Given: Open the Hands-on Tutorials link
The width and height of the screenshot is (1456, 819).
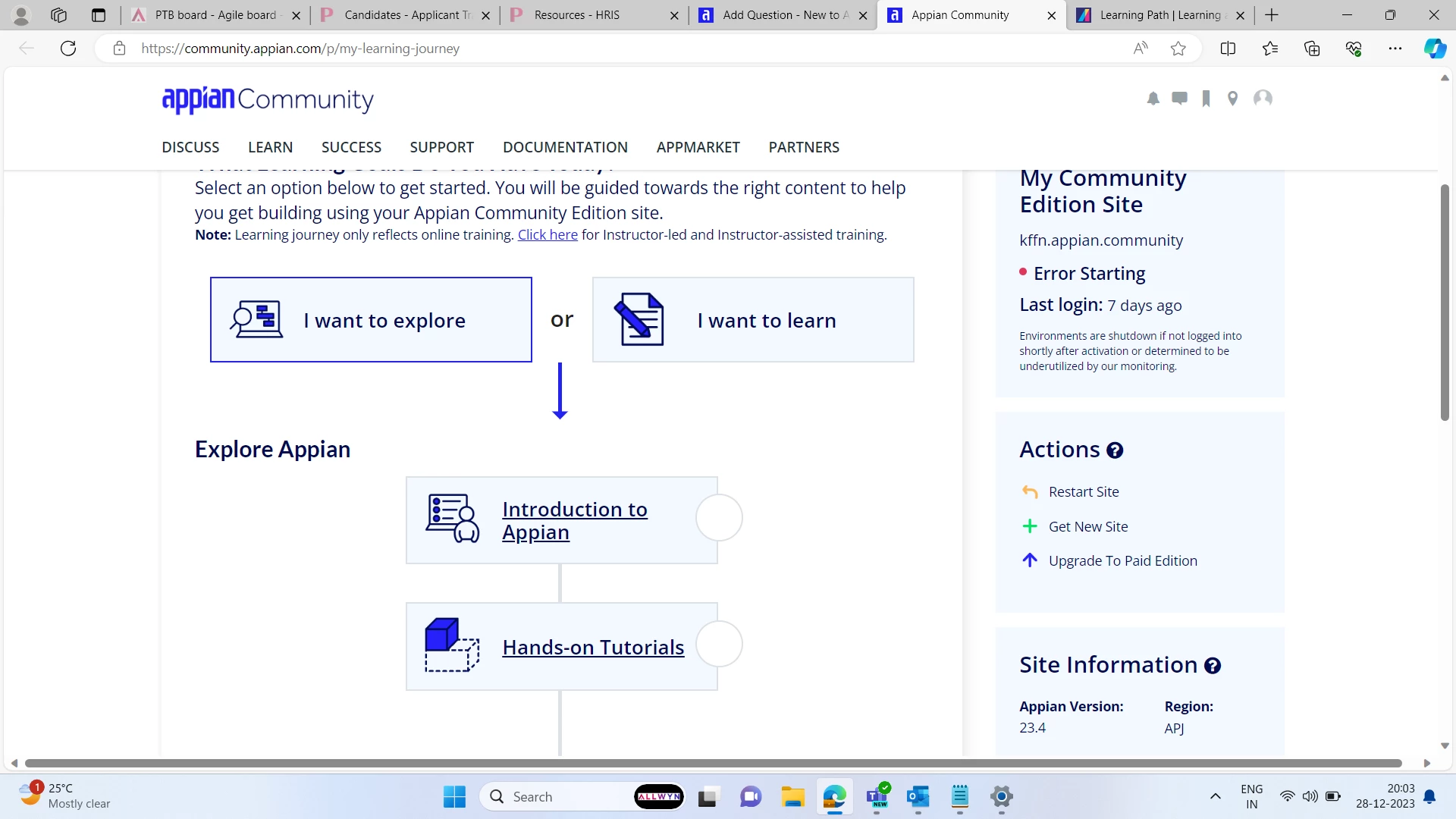Looking at the screenshot, I should [593, 648].
